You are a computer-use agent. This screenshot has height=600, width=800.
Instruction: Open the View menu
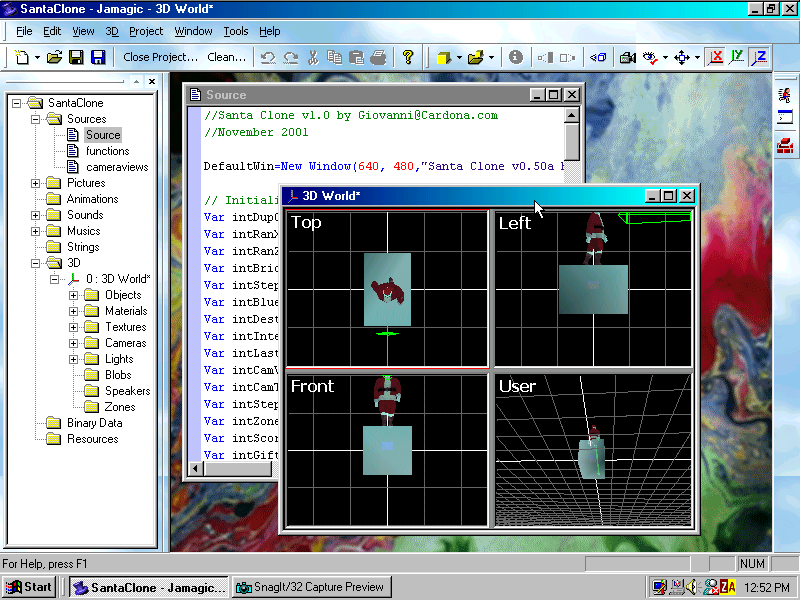[x=83, y=31]
